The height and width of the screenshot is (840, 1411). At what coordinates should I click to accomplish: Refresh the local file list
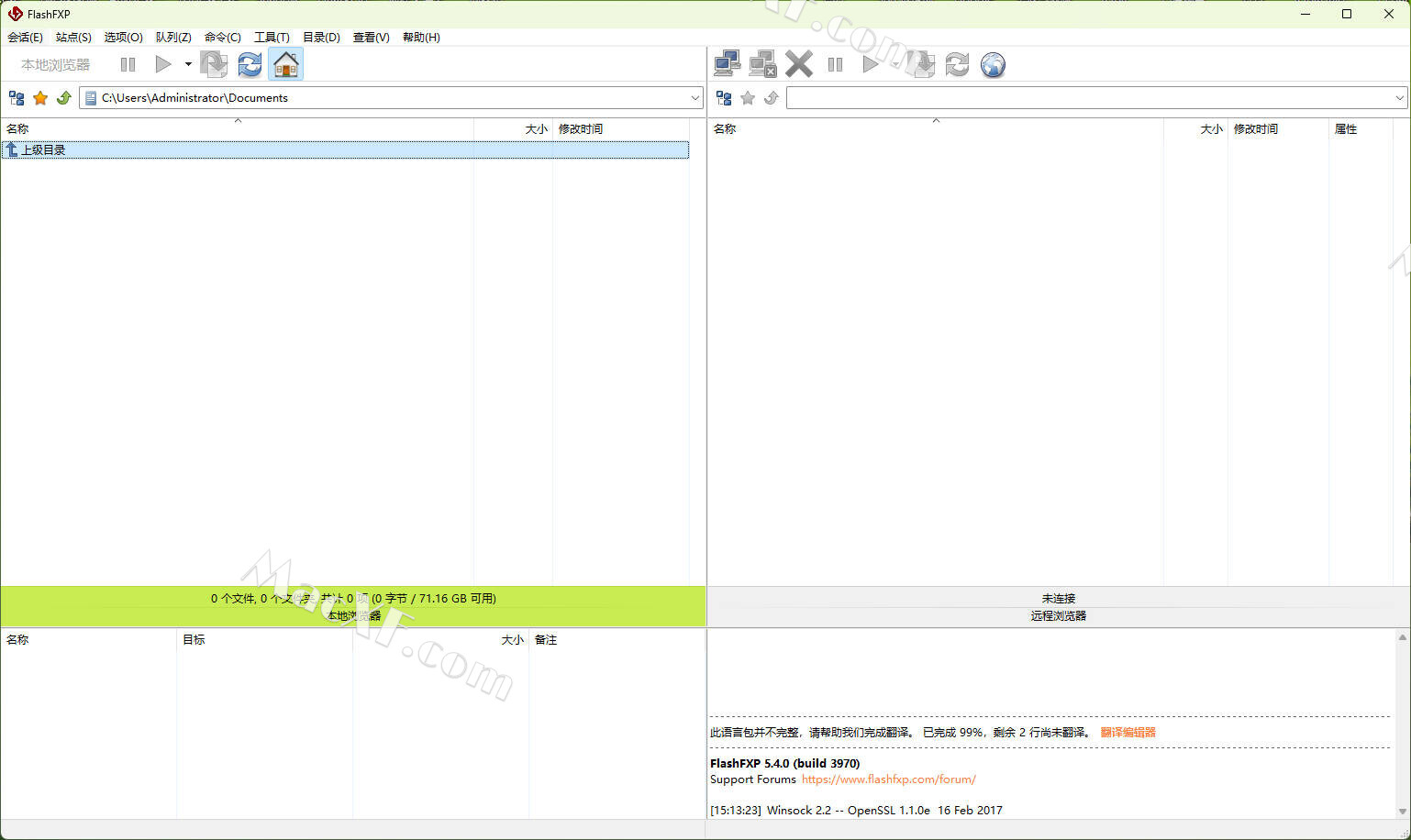tap(250, 64)
